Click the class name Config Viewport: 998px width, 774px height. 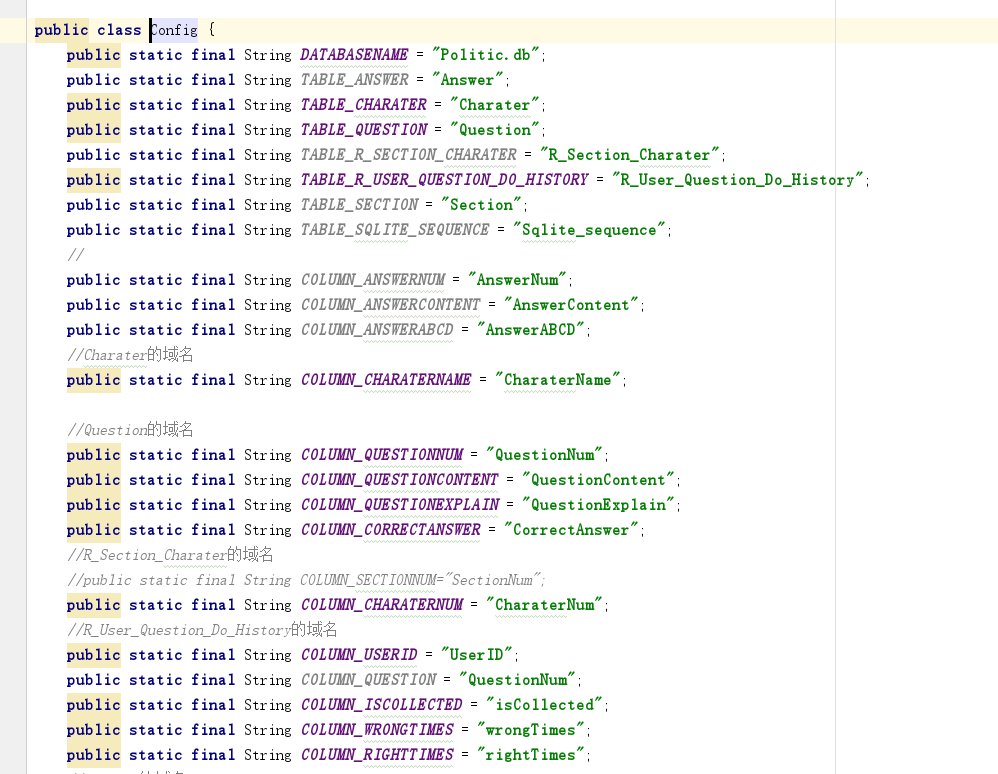(x=172, y=30)
